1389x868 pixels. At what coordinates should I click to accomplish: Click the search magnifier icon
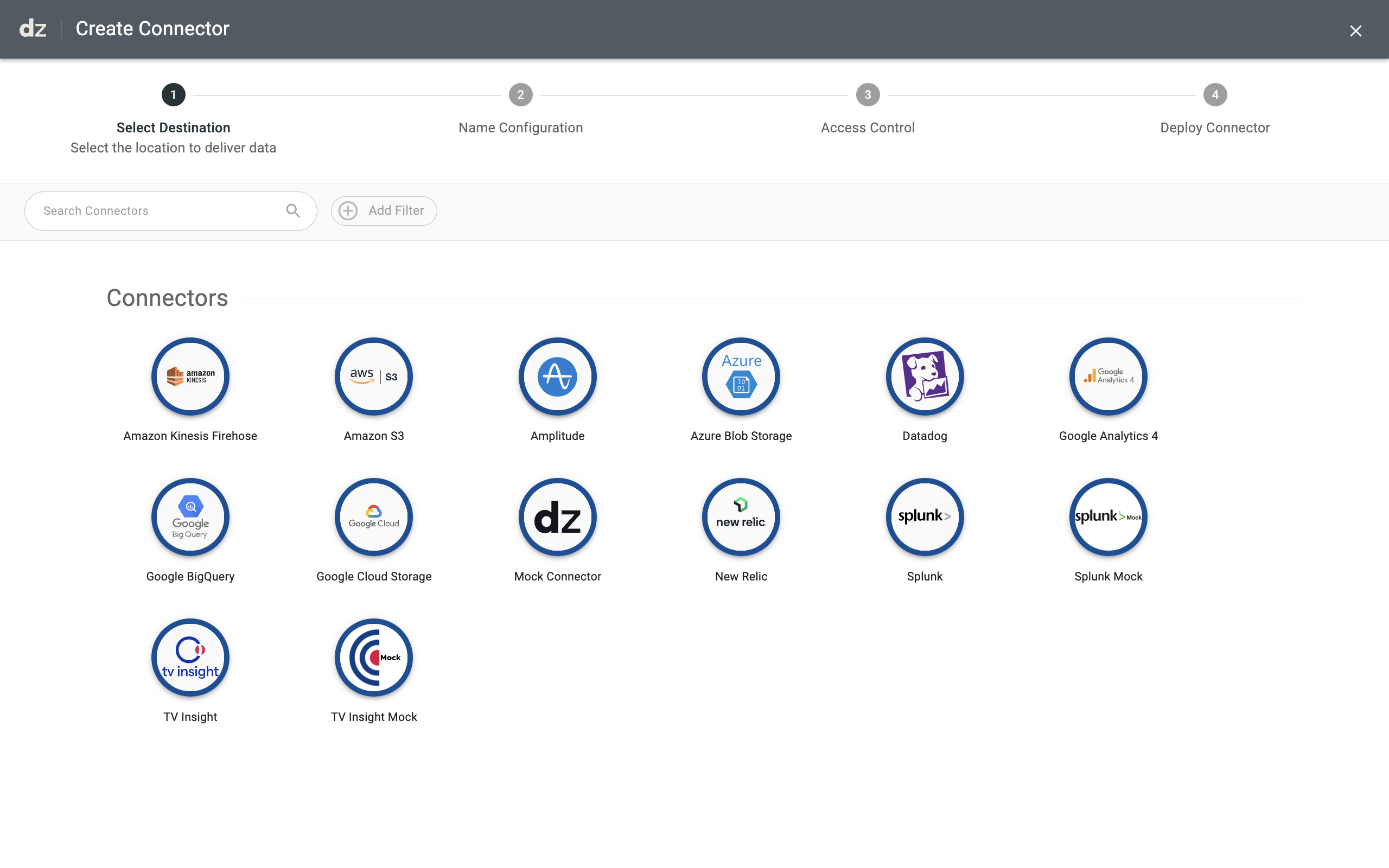coord(294,210)
